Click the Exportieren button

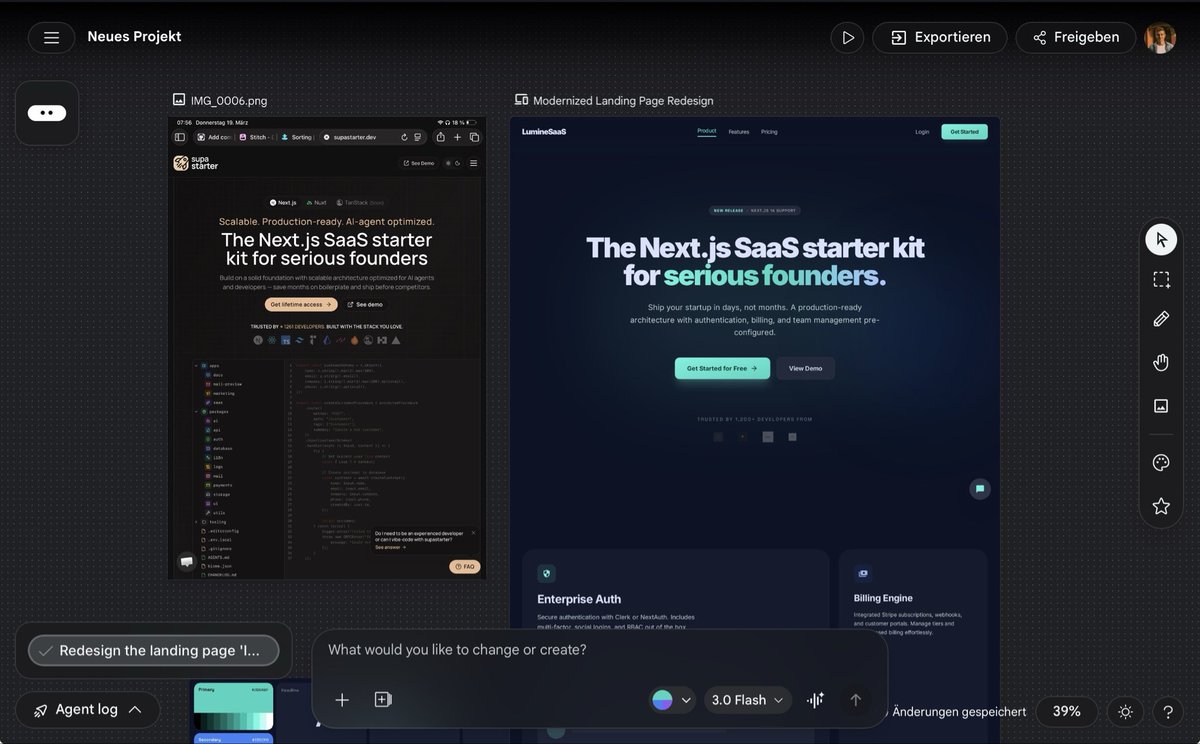tap(940, 37)
